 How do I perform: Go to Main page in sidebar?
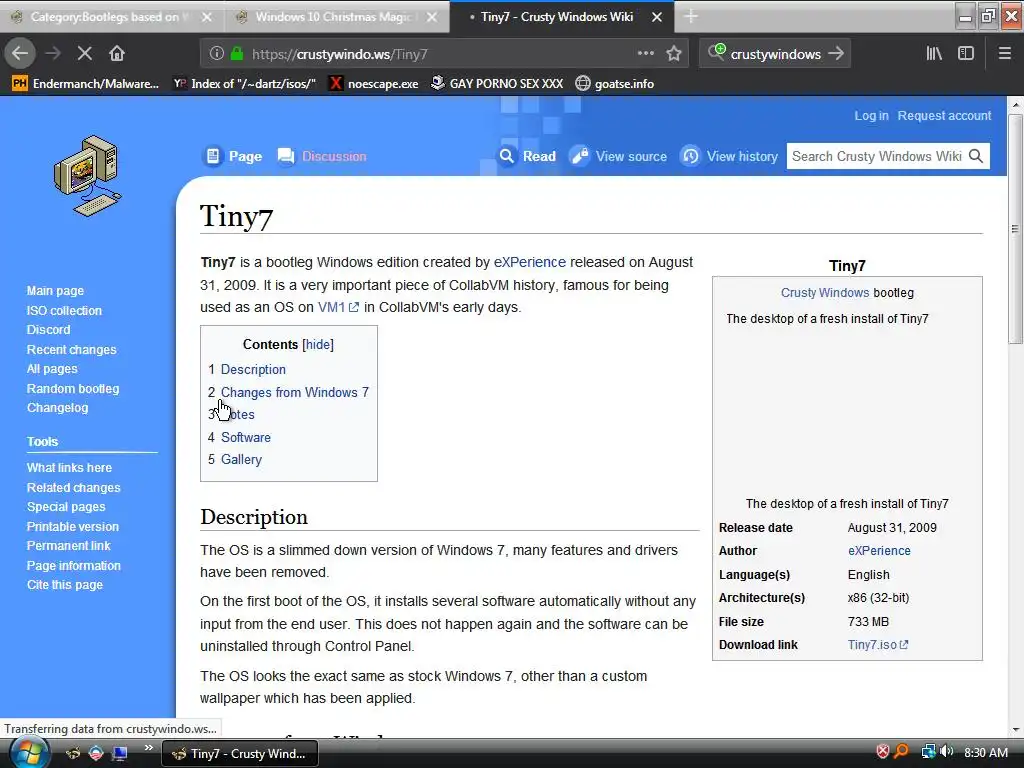pos(56,291)
